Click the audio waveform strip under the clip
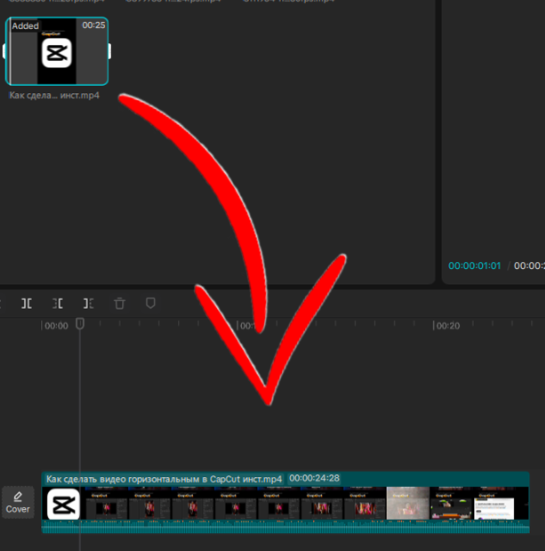 [x=285, y=526]
